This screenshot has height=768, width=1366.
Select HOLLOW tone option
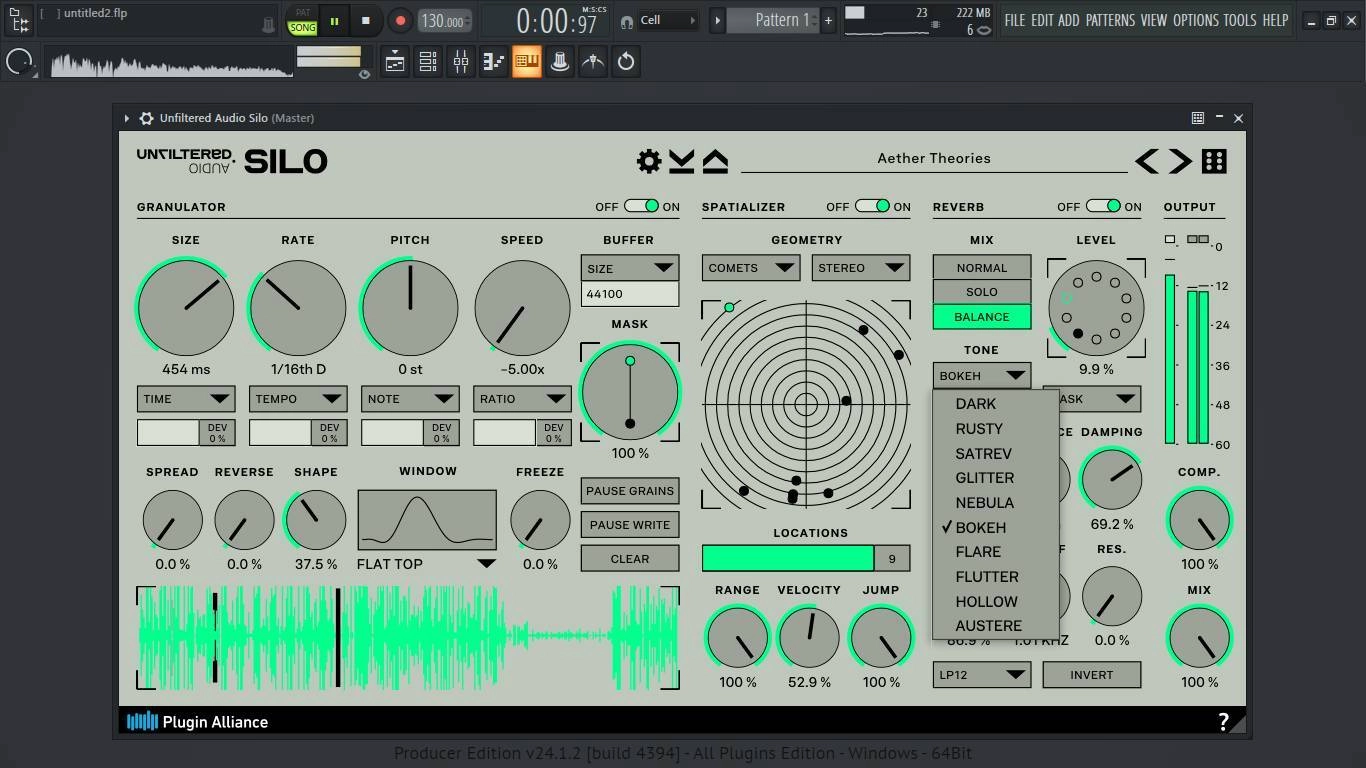click(996, 601)
